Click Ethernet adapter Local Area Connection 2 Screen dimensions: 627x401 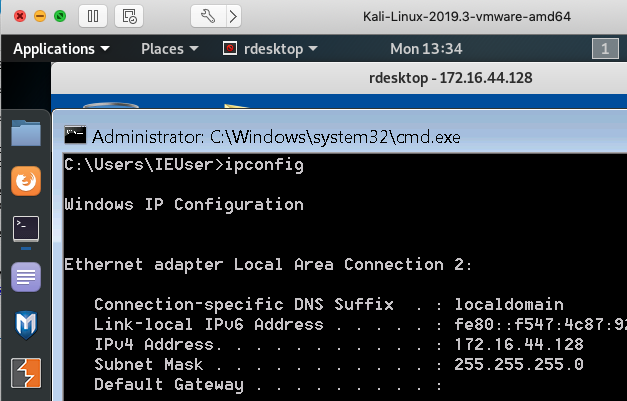(268, 264)
